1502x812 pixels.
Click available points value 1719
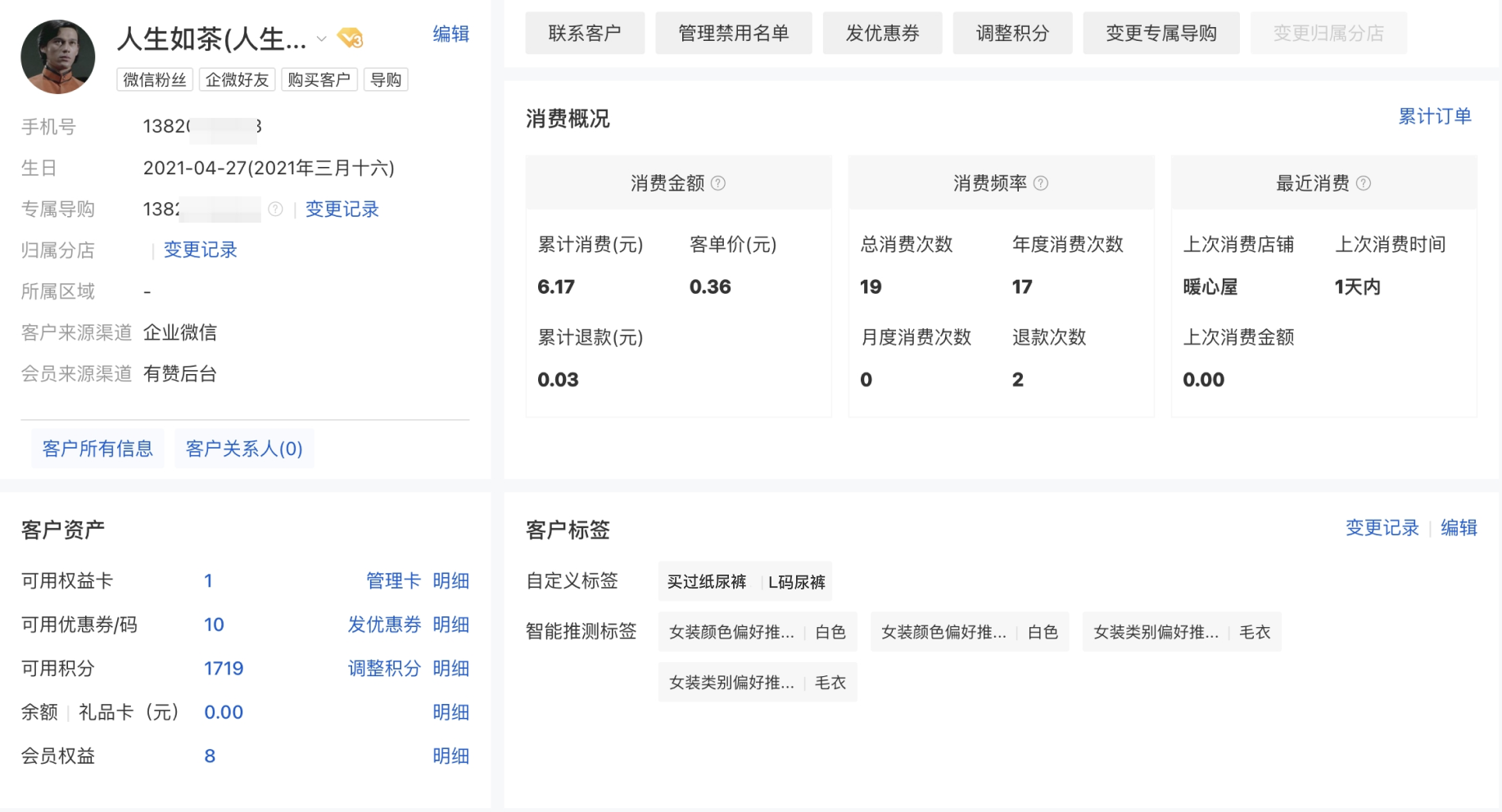coord(224,669)
